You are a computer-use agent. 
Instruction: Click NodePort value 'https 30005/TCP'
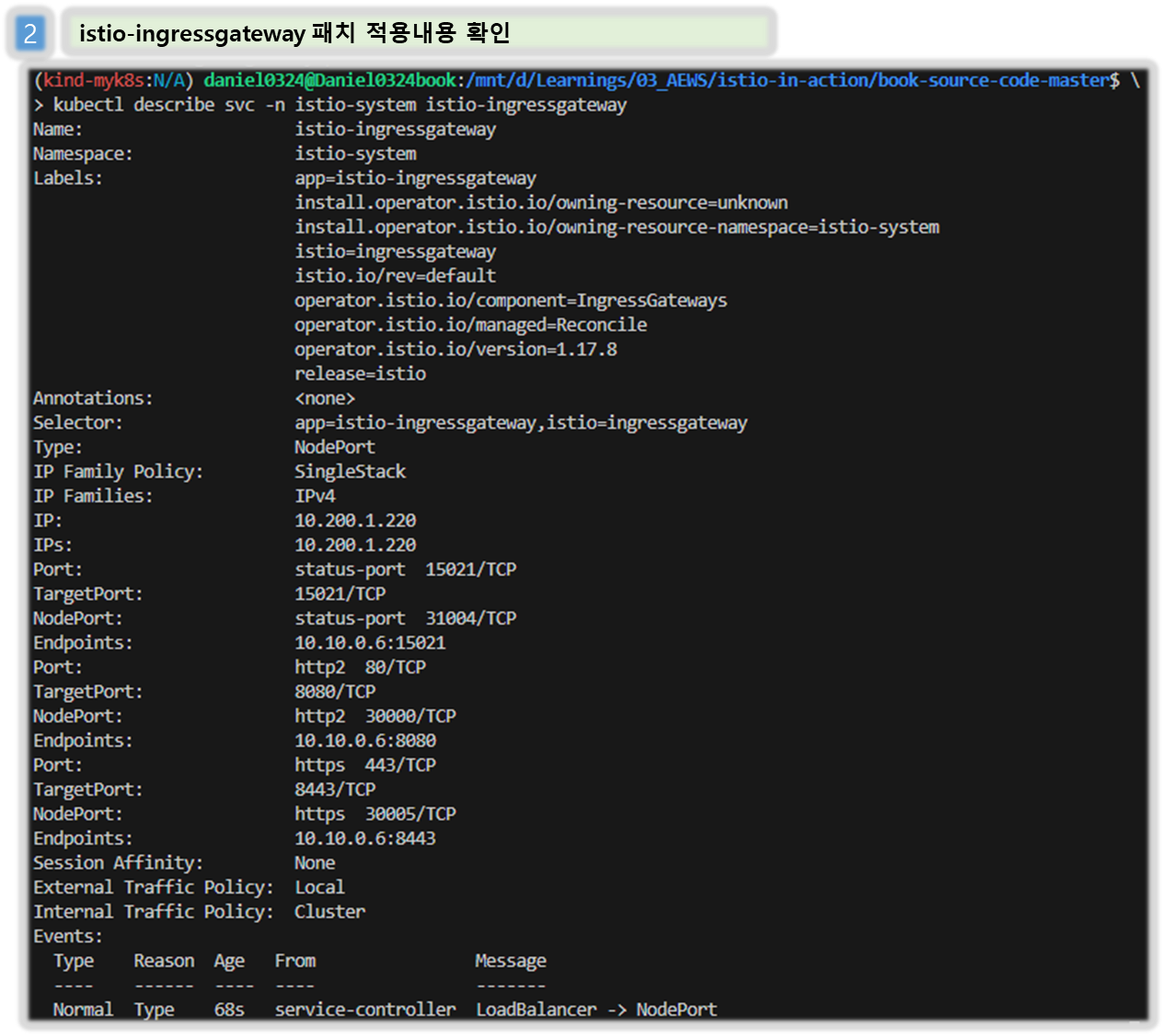click(x=375, y=813)
